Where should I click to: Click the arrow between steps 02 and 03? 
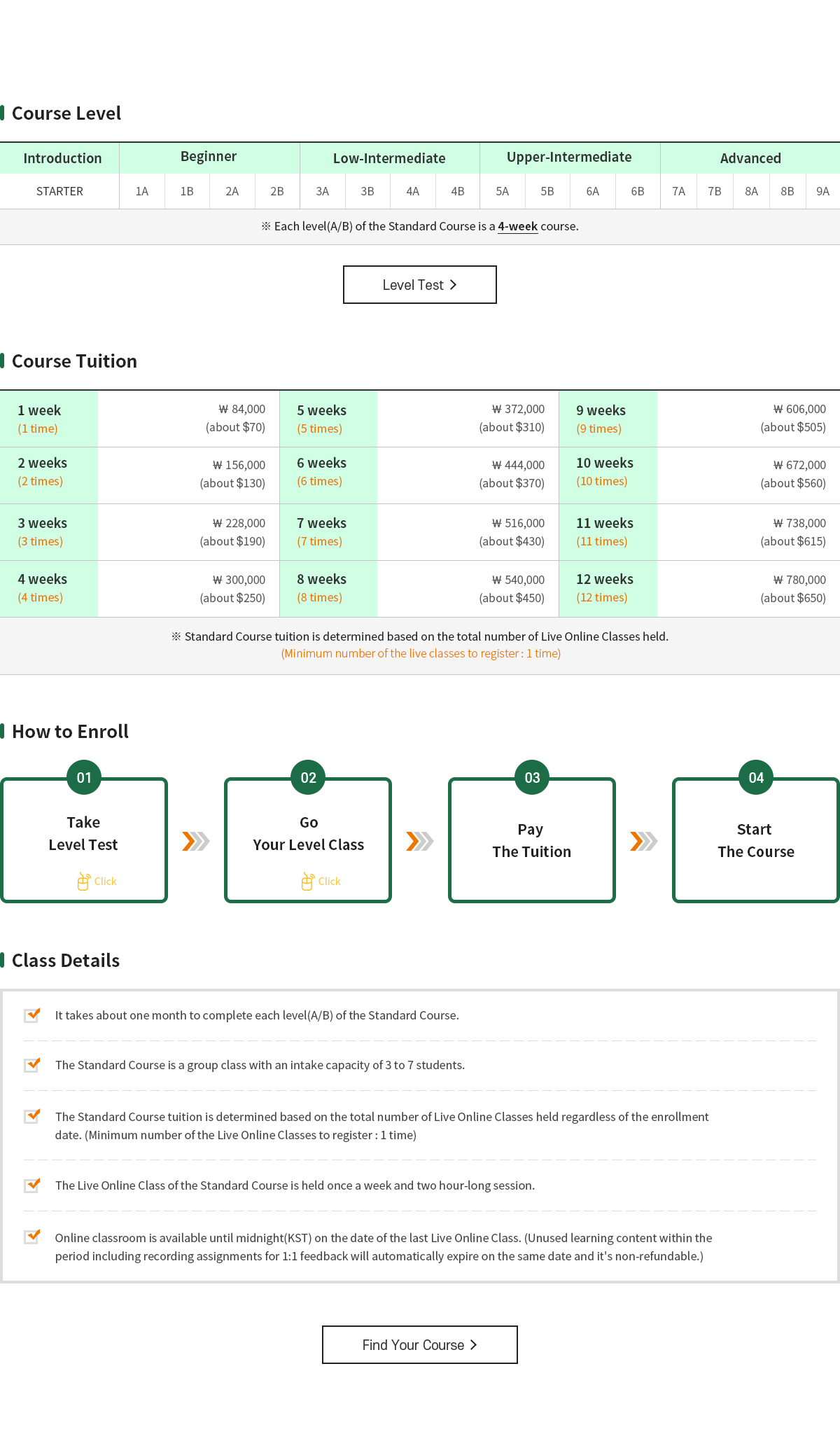[x=420, y=841]
